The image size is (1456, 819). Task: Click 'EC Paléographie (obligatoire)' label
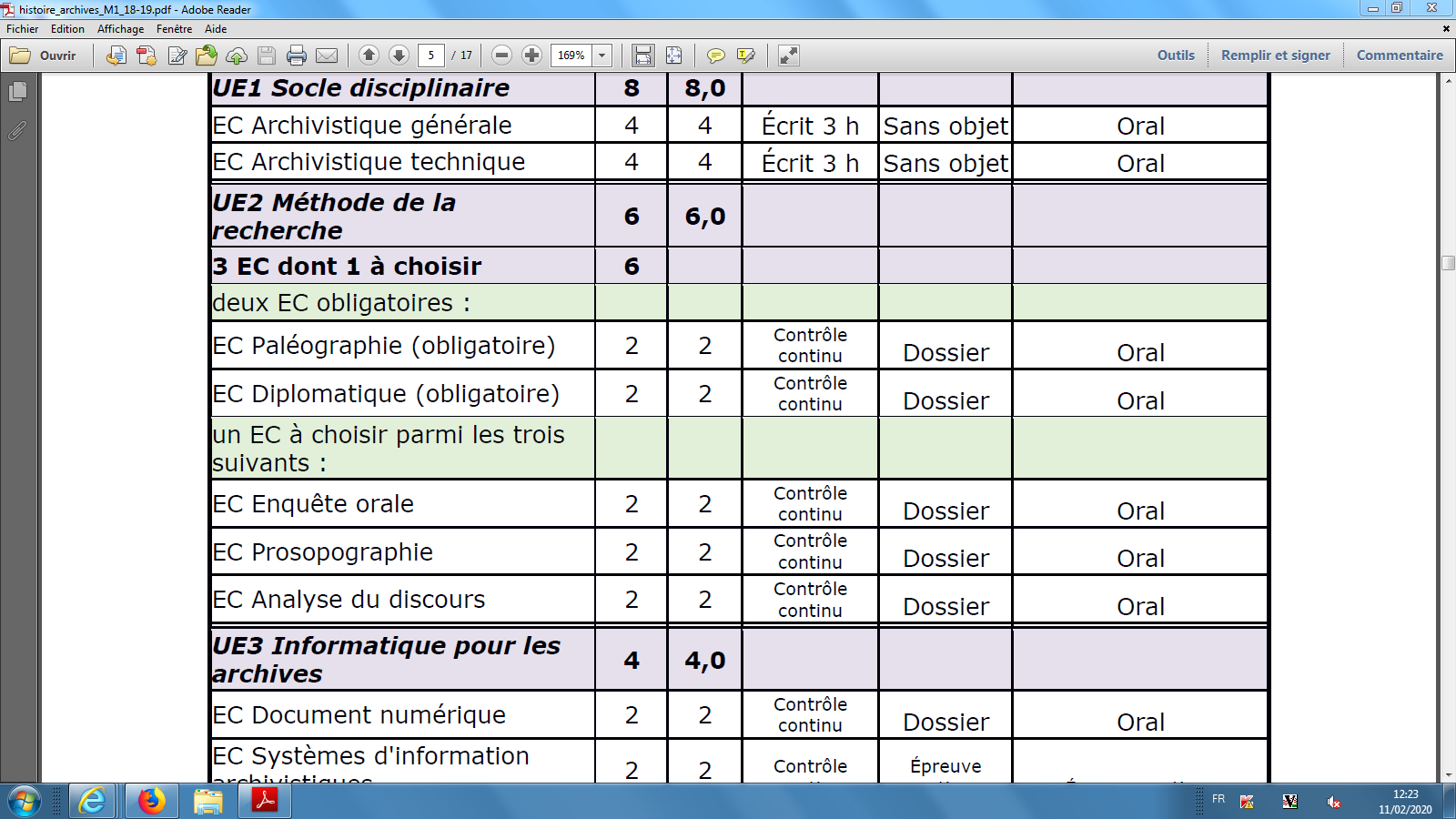[384, 346]
